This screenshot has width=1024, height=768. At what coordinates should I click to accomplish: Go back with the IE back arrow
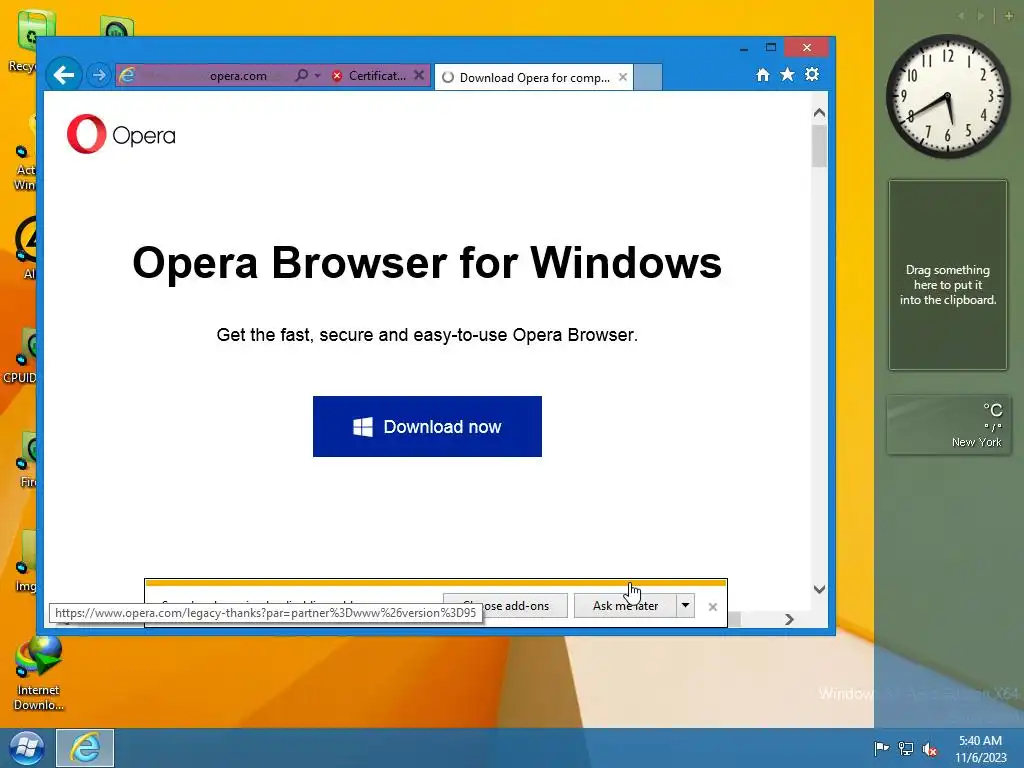[x=64, y=75]
